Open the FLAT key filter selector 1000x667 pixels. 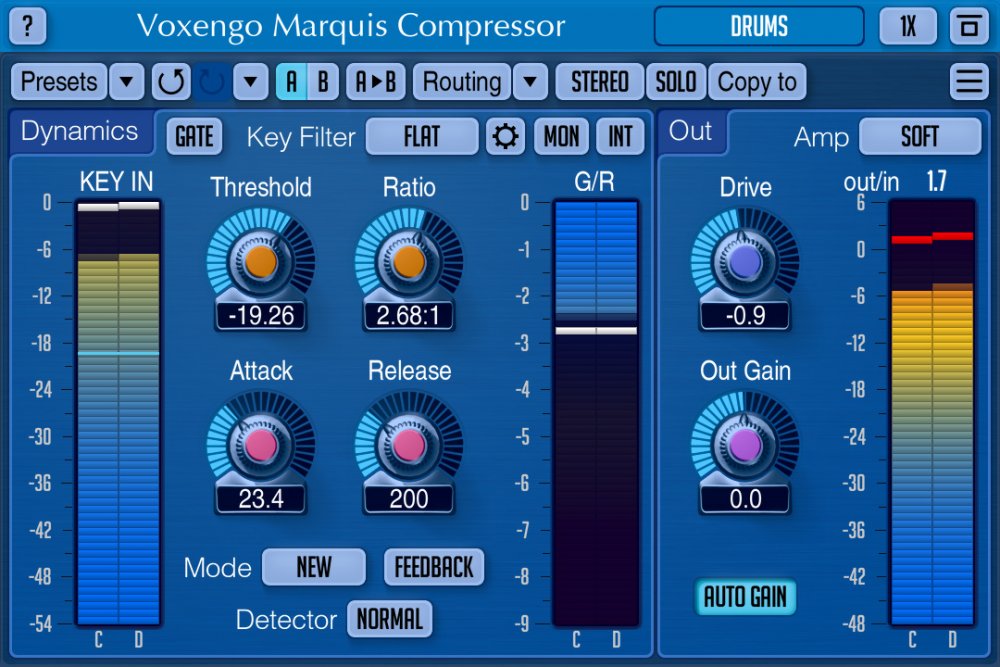tap(422, 136)
